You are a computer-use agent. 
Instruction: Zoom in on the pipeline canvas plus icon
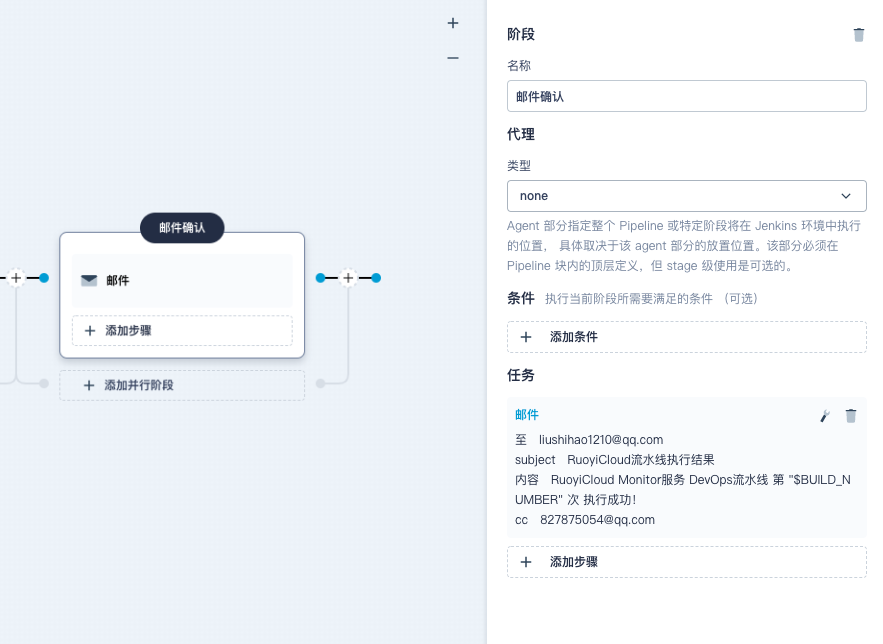(452, 22)
